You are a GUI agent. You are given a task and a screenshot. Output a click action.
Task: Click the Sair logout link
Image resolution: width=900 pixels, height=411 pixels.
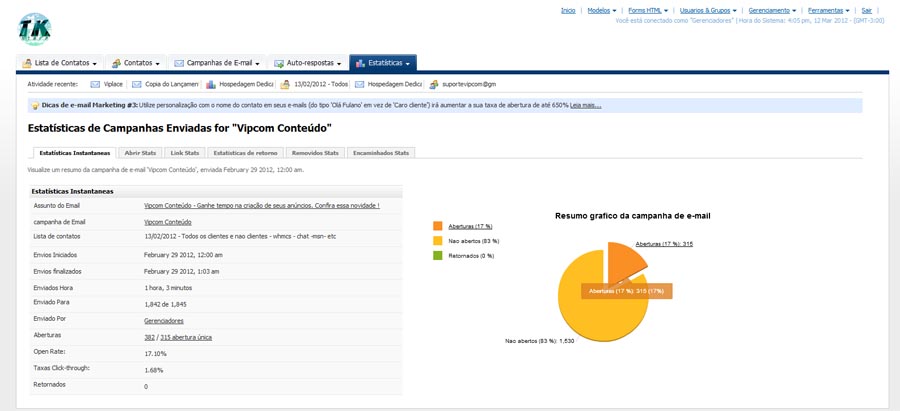click(x=867, y=10)
